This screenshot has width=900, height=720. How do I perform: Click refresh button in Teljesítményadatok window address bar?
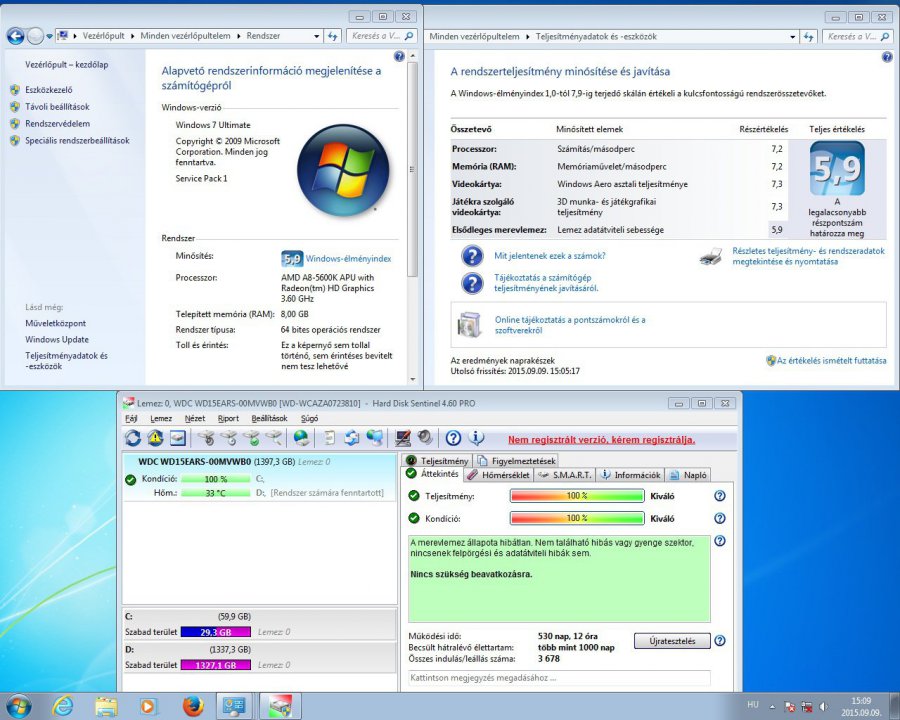808,37
